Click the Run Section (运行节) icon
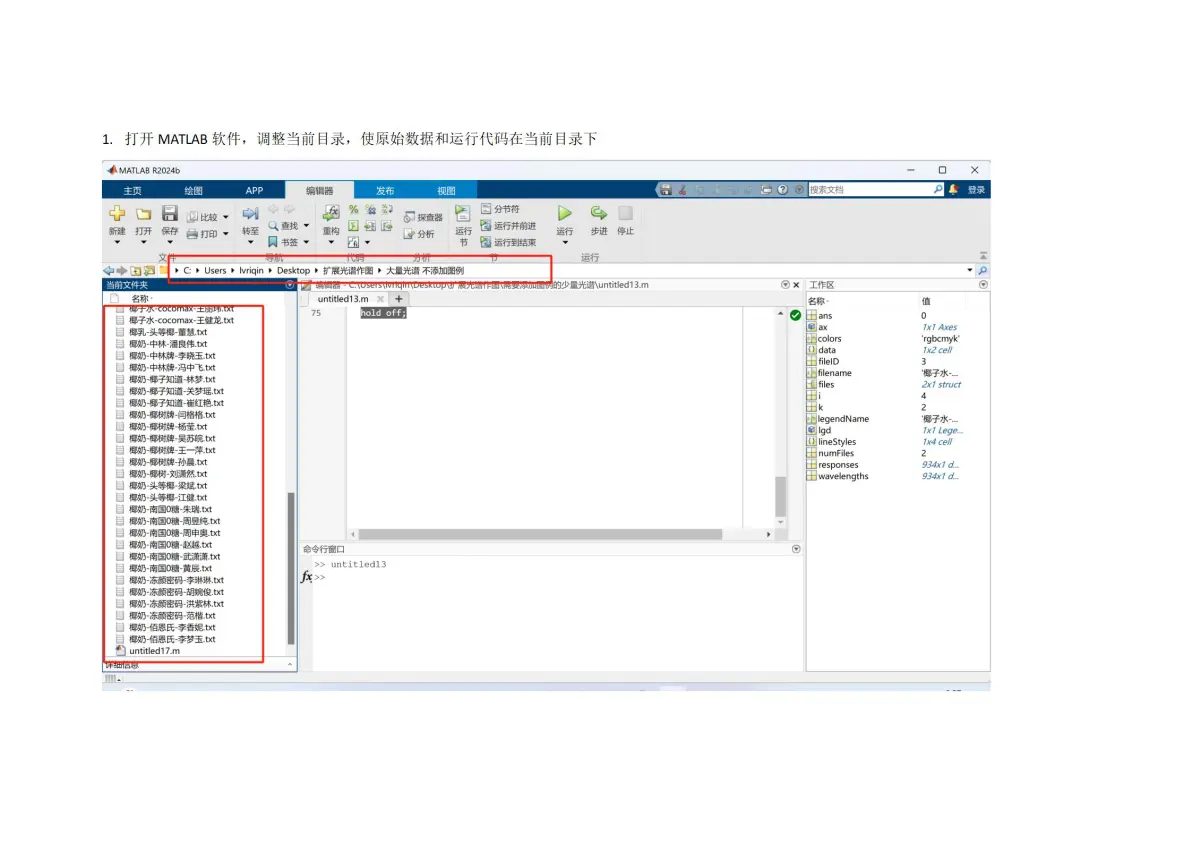The height and width of the screenshot is (843, 1192). pyautogui.click(x=463, y=213)
